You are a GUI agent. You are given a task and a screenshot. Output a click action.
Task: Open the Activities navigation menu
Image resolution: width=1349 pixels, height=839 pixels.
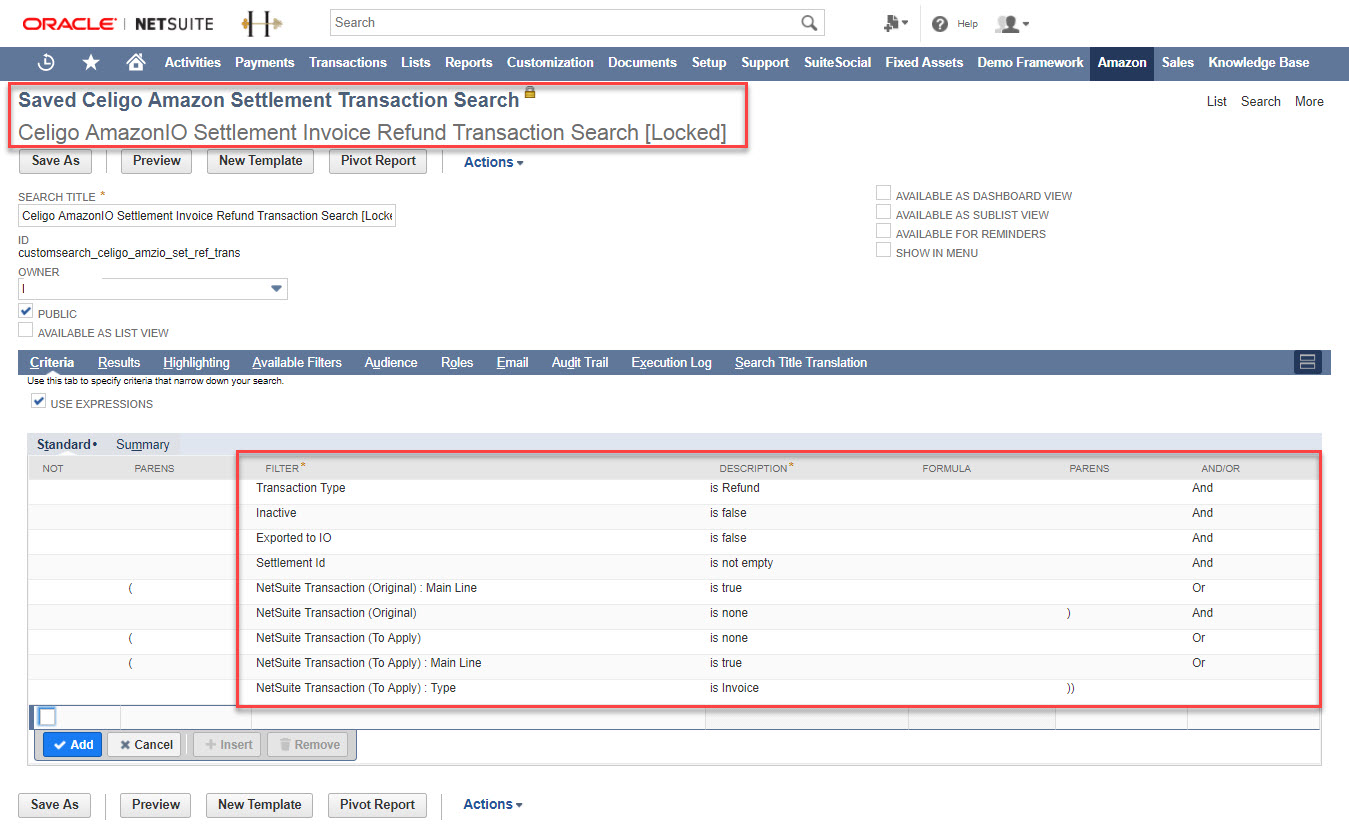point(192,62)
